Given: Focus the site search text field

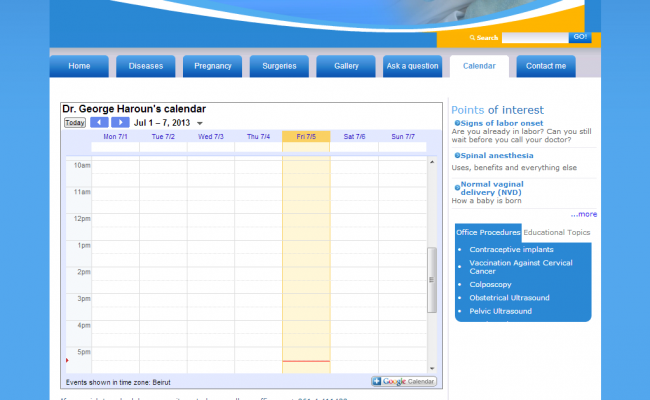Looking at the screenshot, I should click(534, 38).
